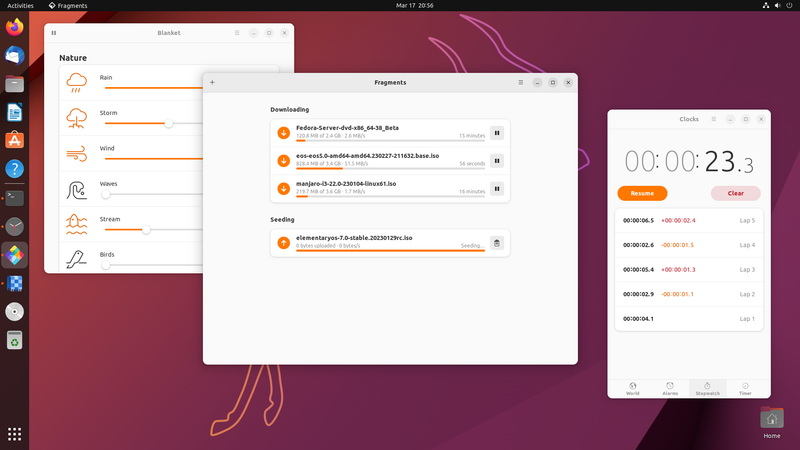Click manjaro-i3 download arrow icon
This screenshot has height=450, width=800.
coord(284,189)
